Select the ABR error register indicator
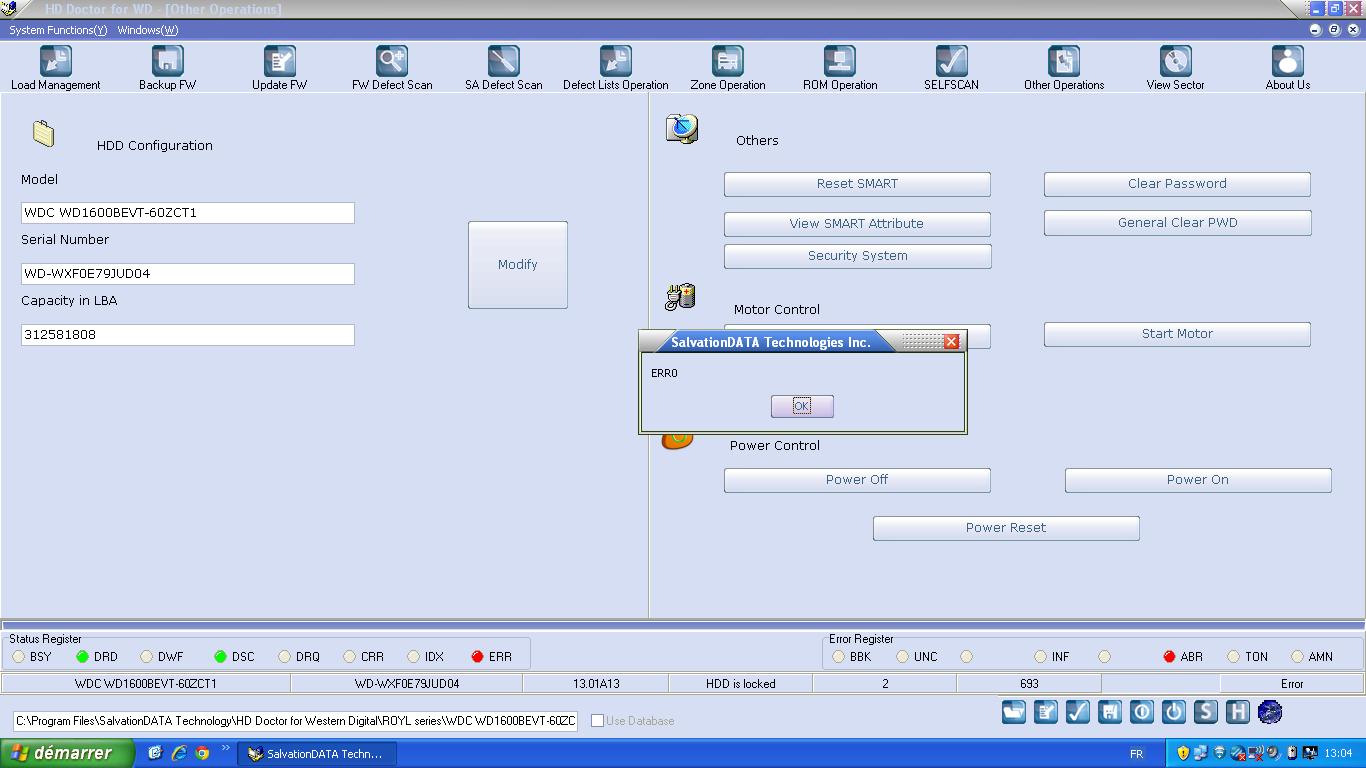The width and height of the screenshot is (1366, 768). click(1169, 657)
